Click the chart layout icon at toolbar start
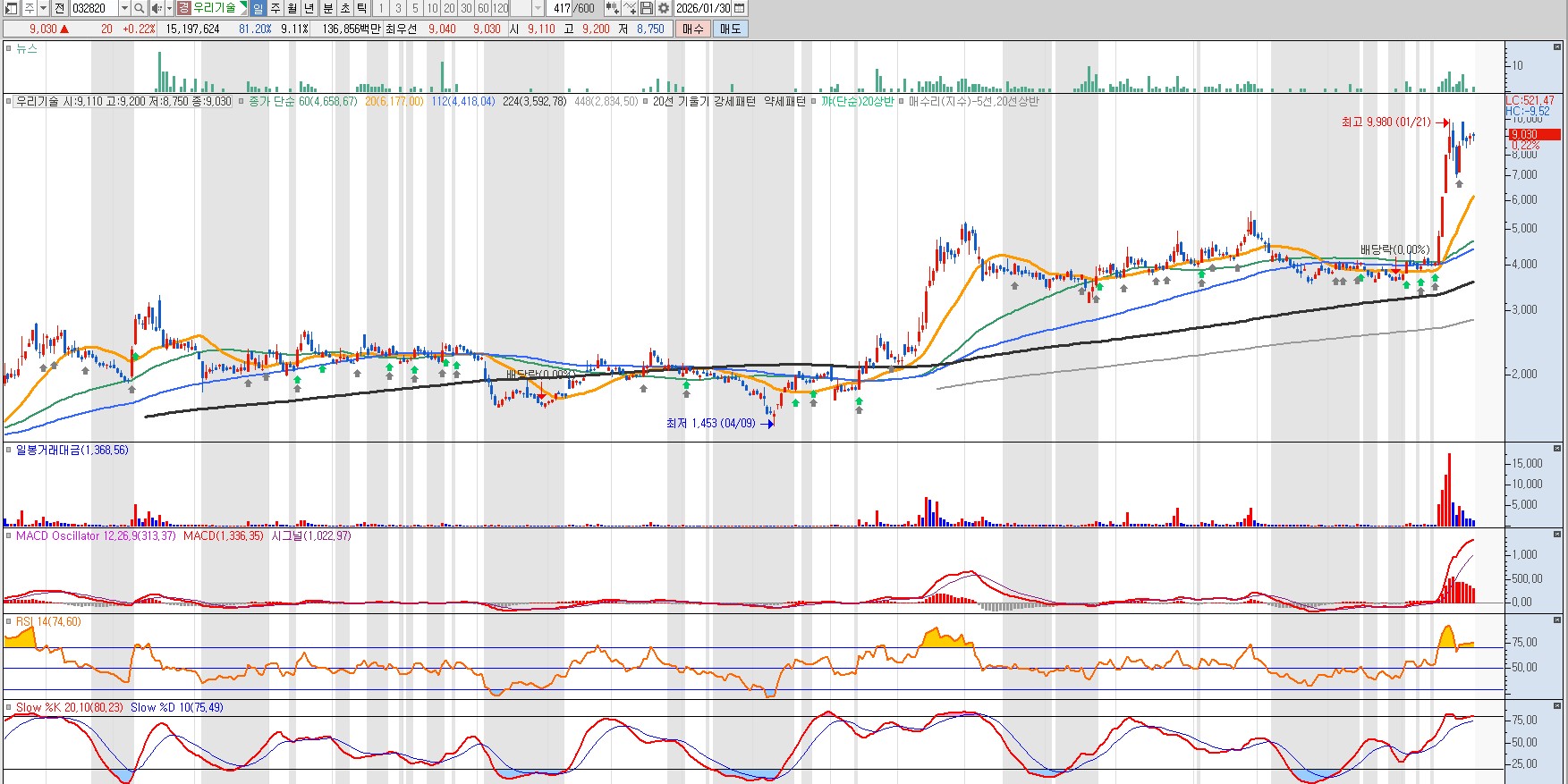 11,8
